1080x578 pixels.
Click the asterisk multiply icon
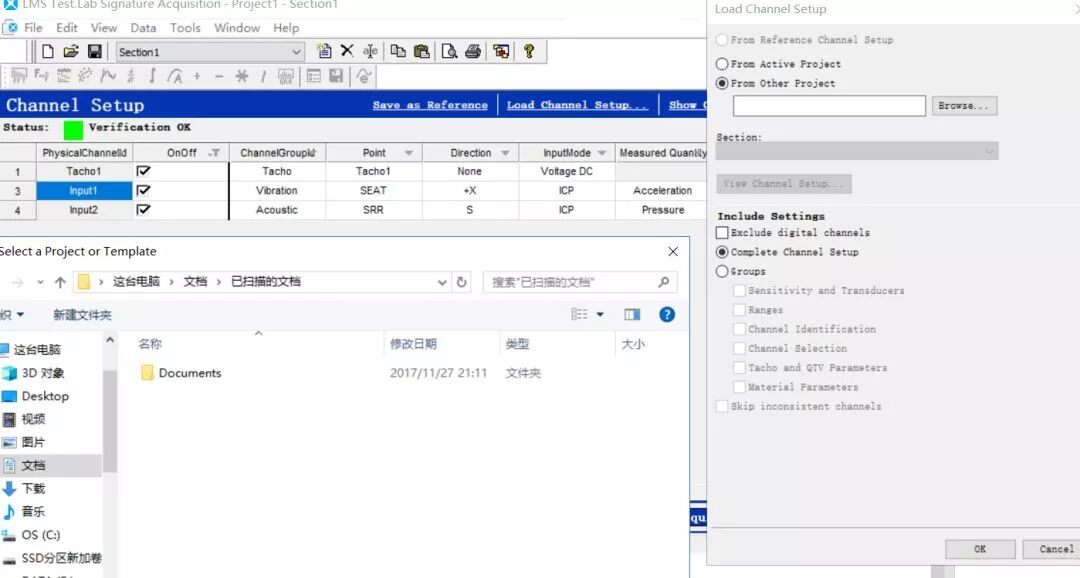click(x=242, y=76)
